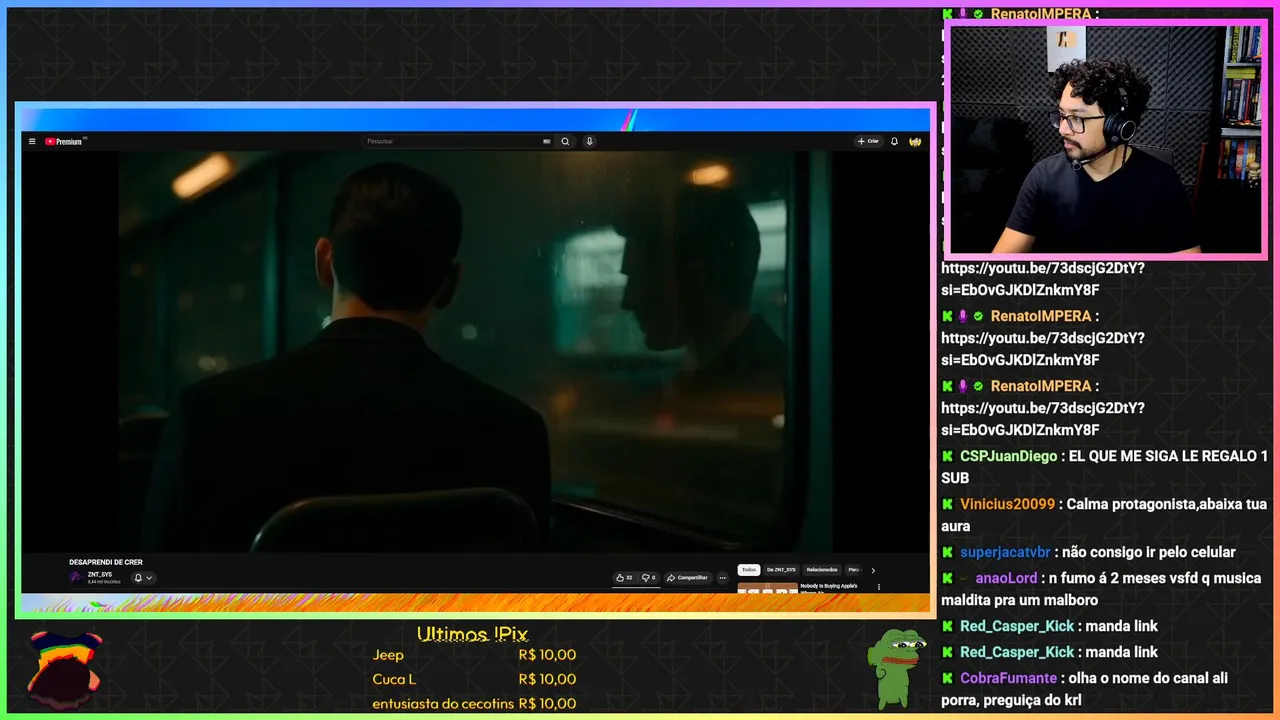Click the video player to pause
This screenshot has height=720, width=1280.
tap(475, 350)
